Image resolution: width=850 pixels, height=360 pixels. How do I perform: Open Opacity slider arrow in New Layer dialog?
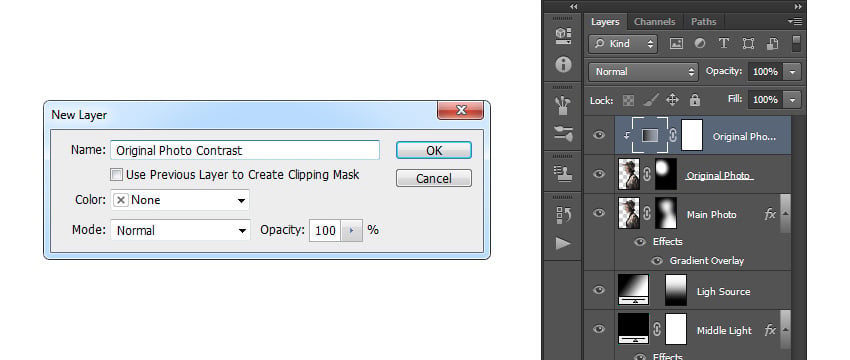[x=351, y=230]
